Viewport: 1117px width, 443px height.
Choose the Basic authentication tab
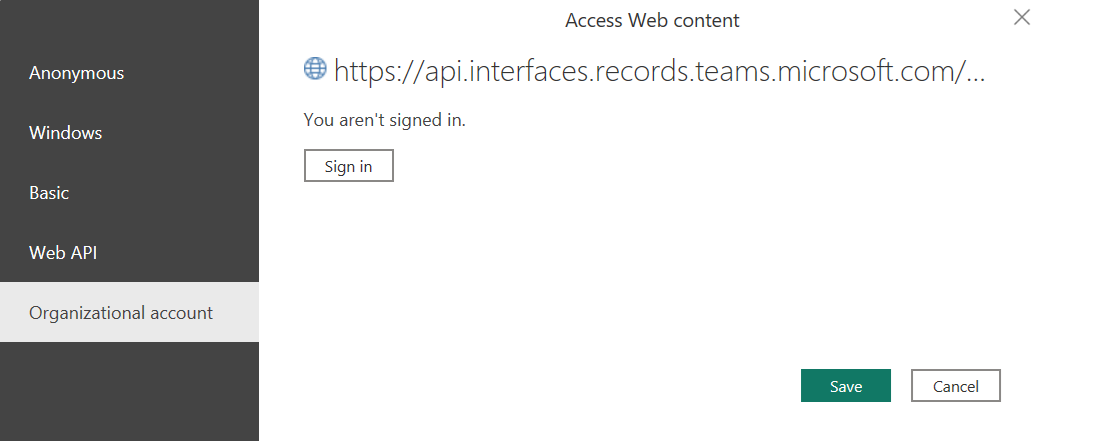[x=49, y=193]
